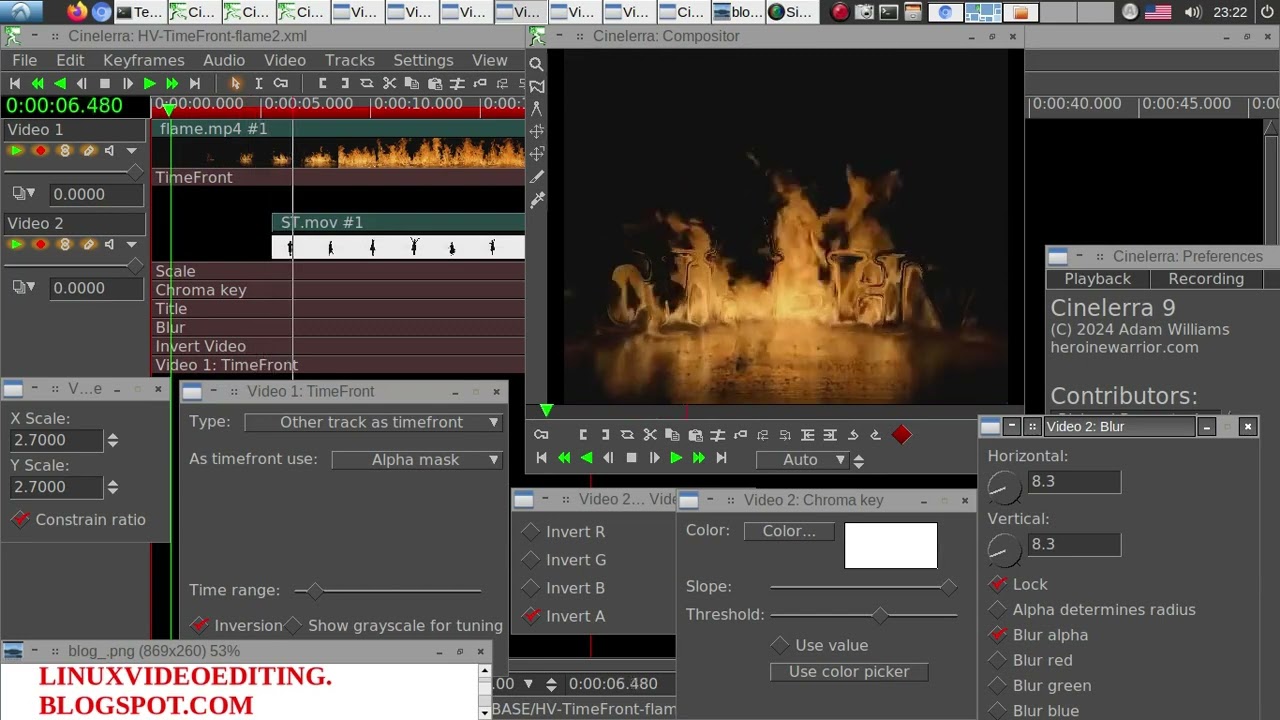Expand the Video 2 track options arrow
Screen dimensions: 1280x720
click(132, 245)
